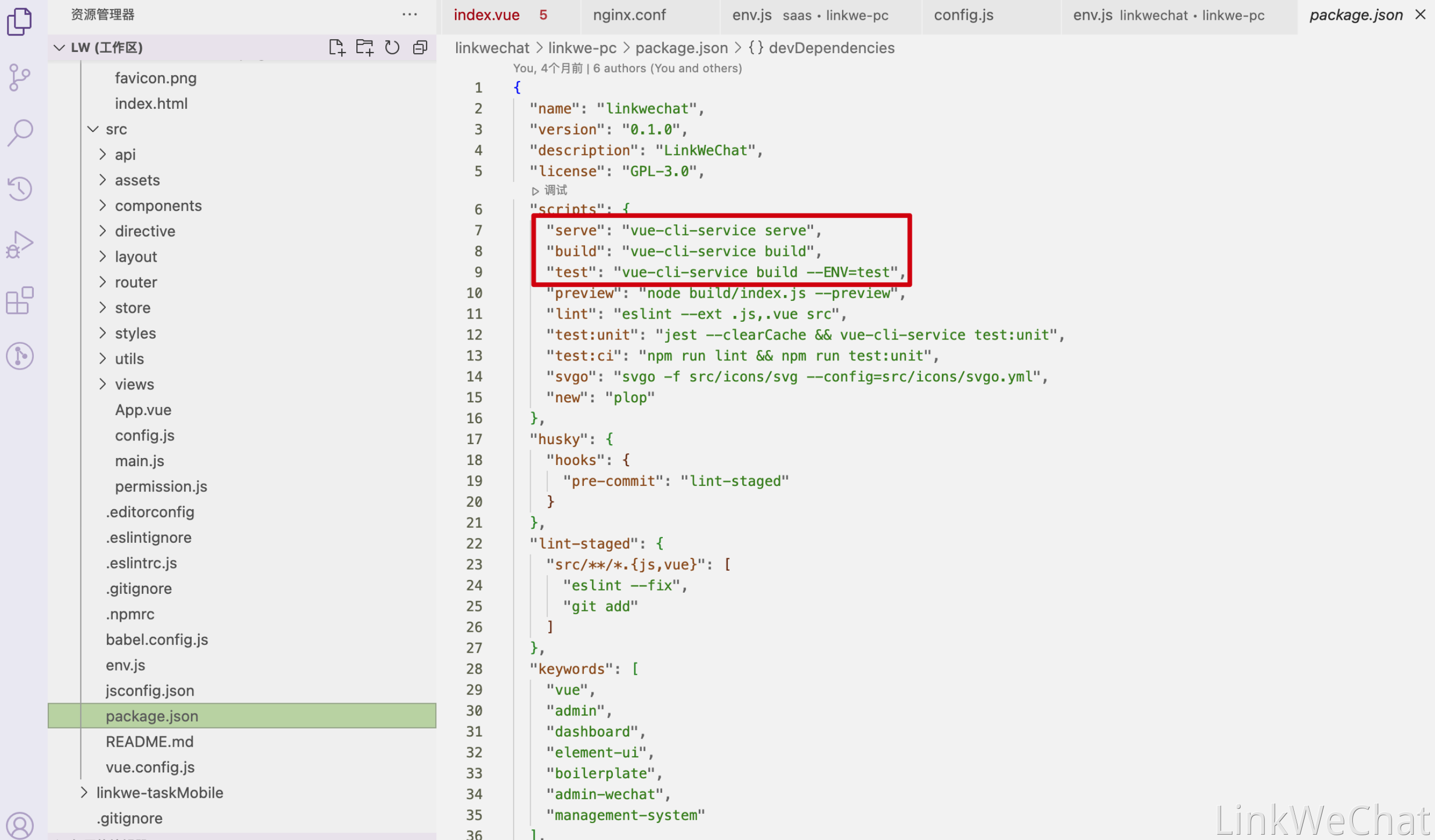This screenshot has height=840, width=1435.
Task: Switch to the config.js tab
Action: 963,16
